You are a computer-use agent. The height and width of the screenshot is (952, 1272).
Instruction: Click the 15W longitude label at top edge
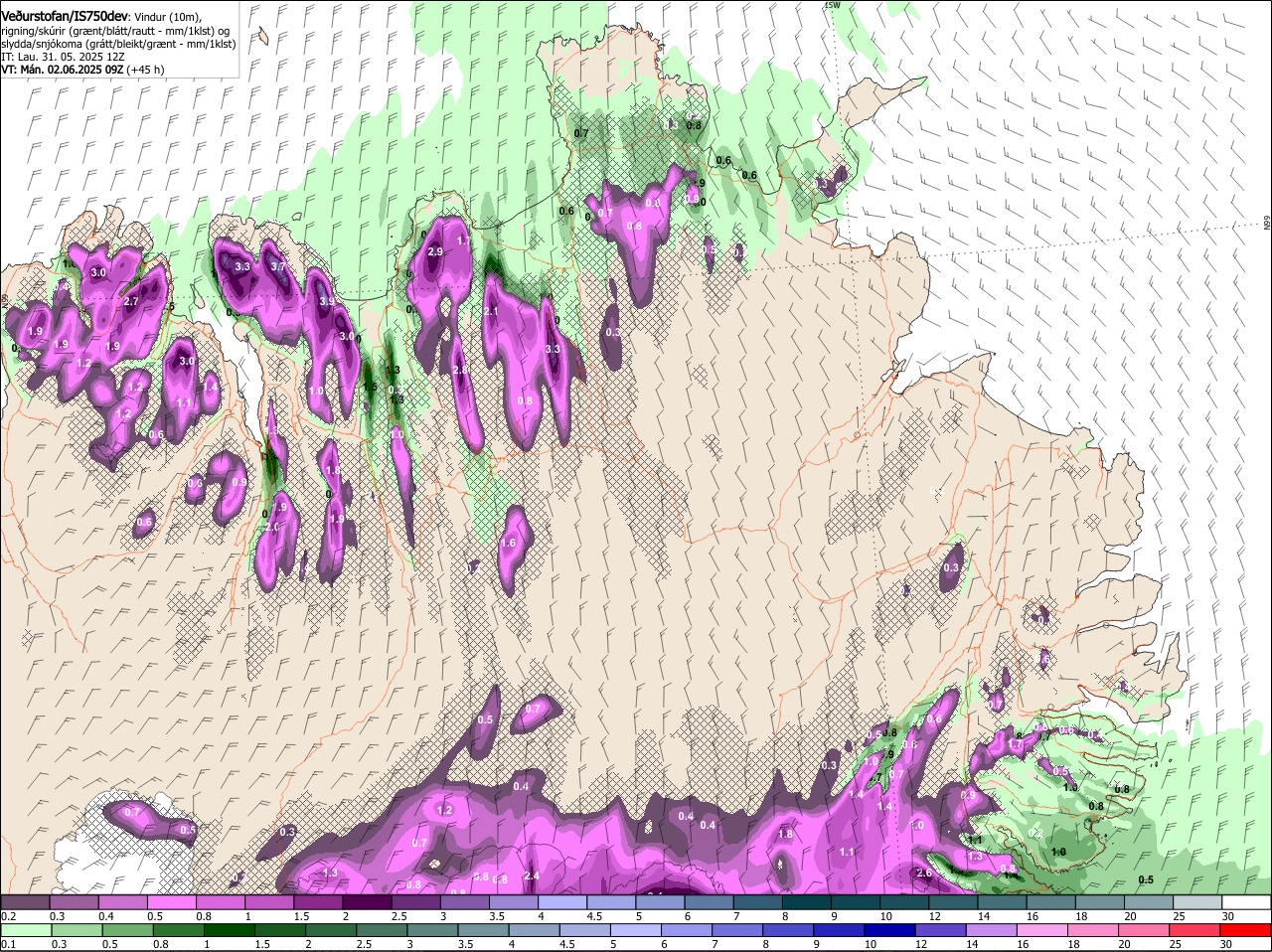(x=832, y=5)
